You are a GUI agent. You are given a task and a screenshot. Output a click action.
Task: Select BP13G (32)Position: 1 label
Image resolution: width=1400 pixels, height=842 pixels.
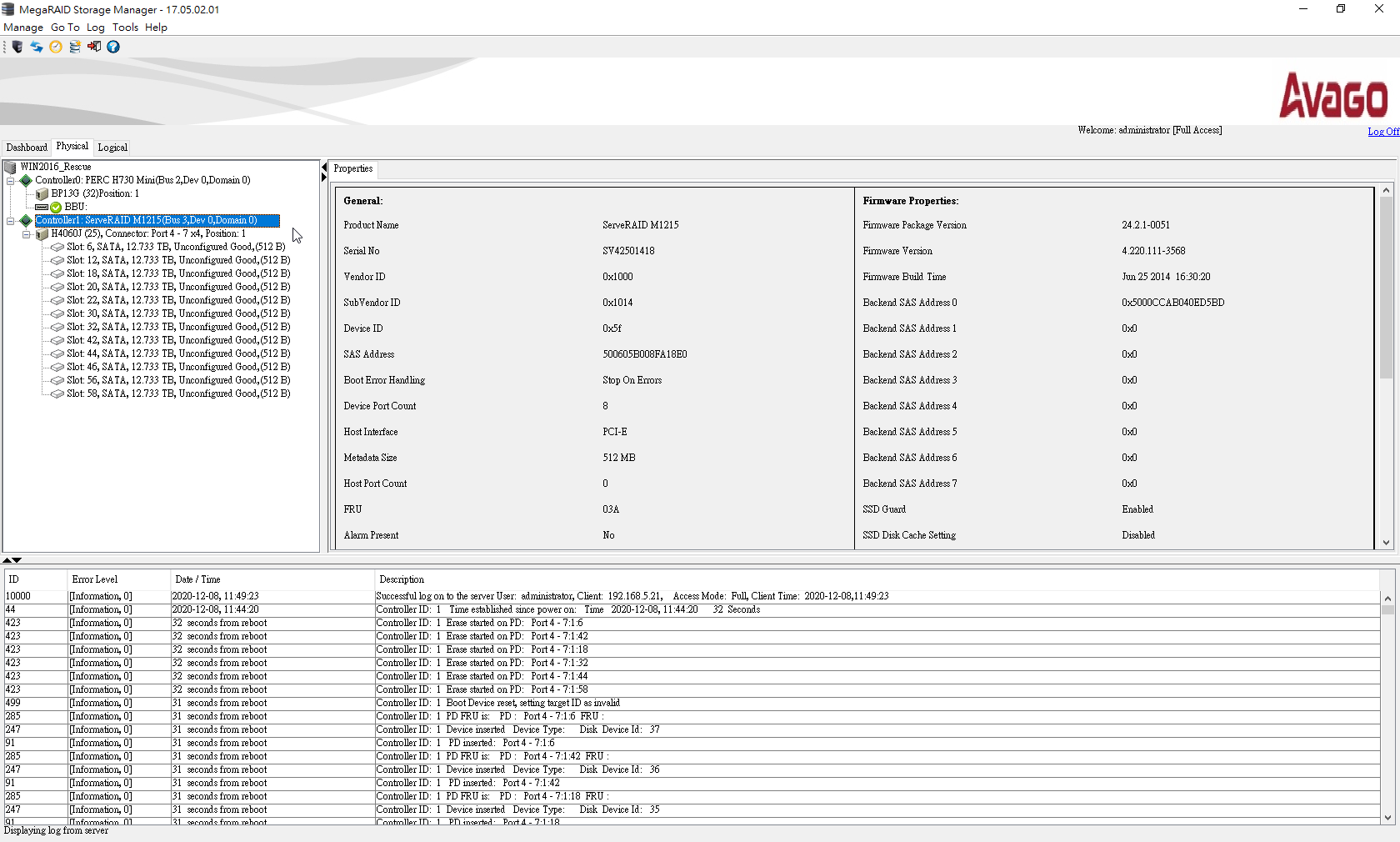pos(95,193)
